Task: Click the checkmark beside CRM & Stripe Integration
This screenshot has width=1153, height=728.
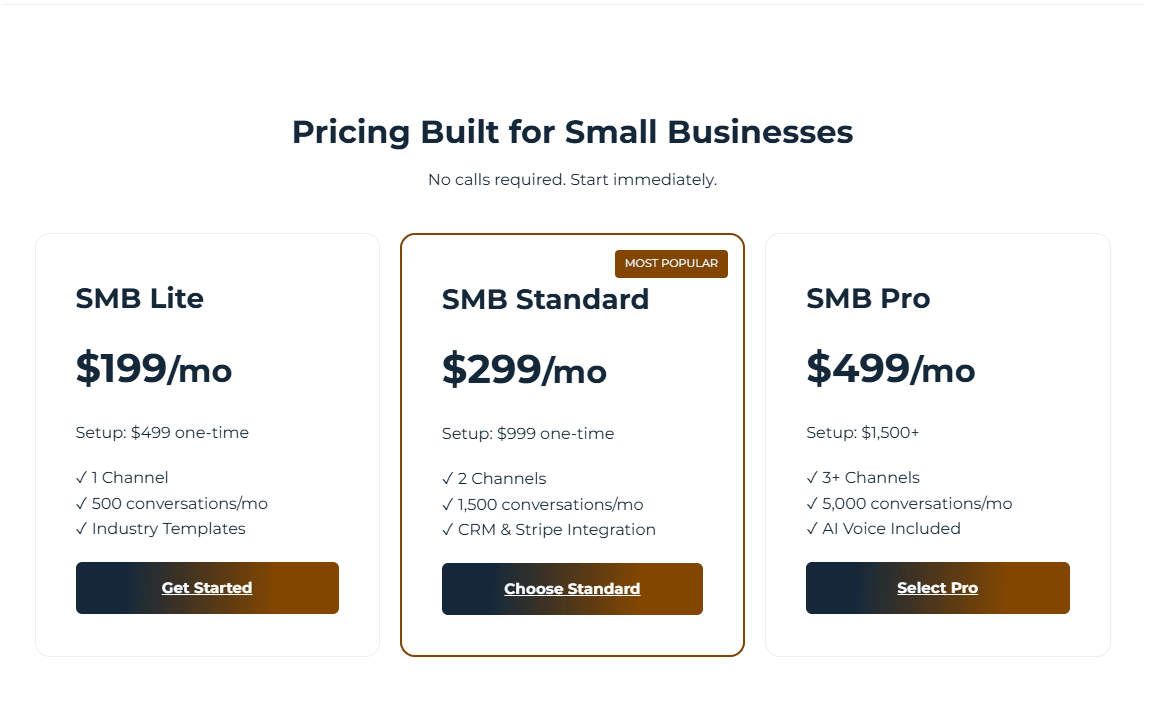Action: pyautogui.click(x=448, y=530)
